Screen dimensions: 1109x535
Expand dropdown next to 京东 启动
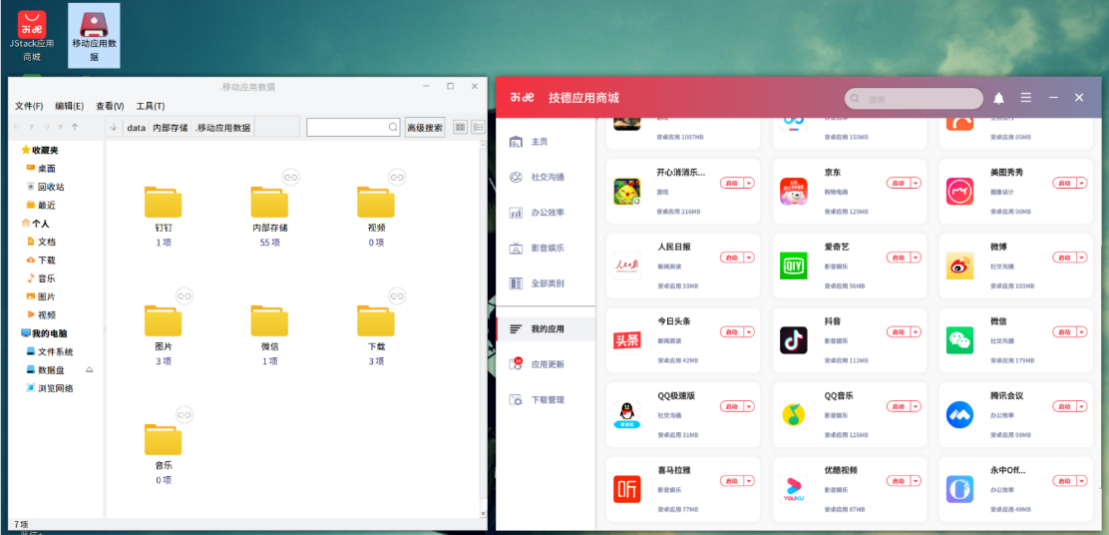(x=915, y=183)
